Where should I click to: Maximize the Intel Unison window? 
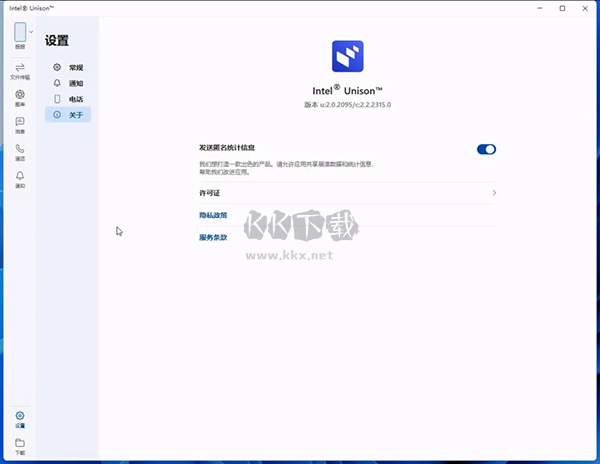click(562, 8)
